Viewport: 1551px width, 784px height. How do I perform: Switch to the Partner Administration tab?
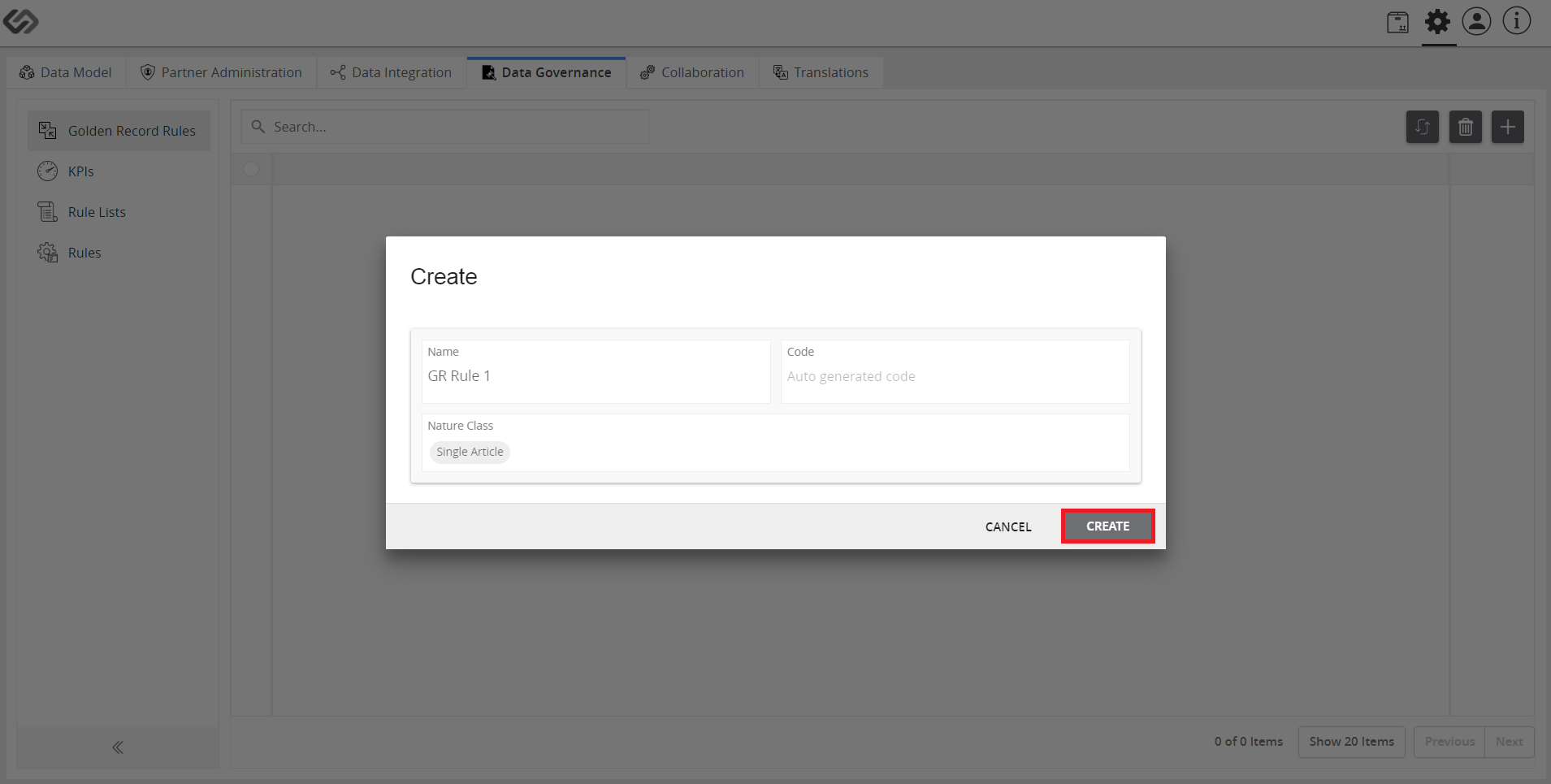point(221,72)
